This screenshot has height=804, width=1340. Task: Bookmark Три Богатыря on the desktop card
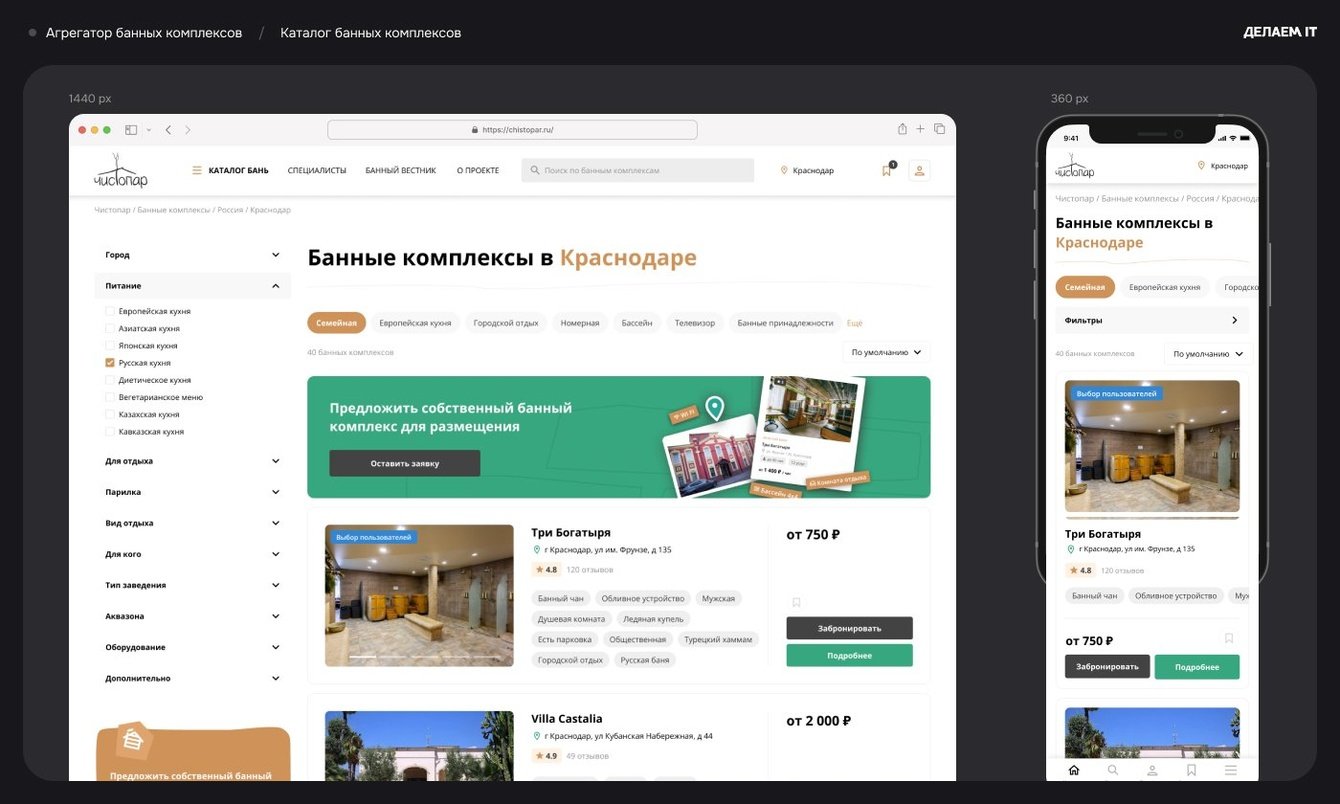coord(796,602)
